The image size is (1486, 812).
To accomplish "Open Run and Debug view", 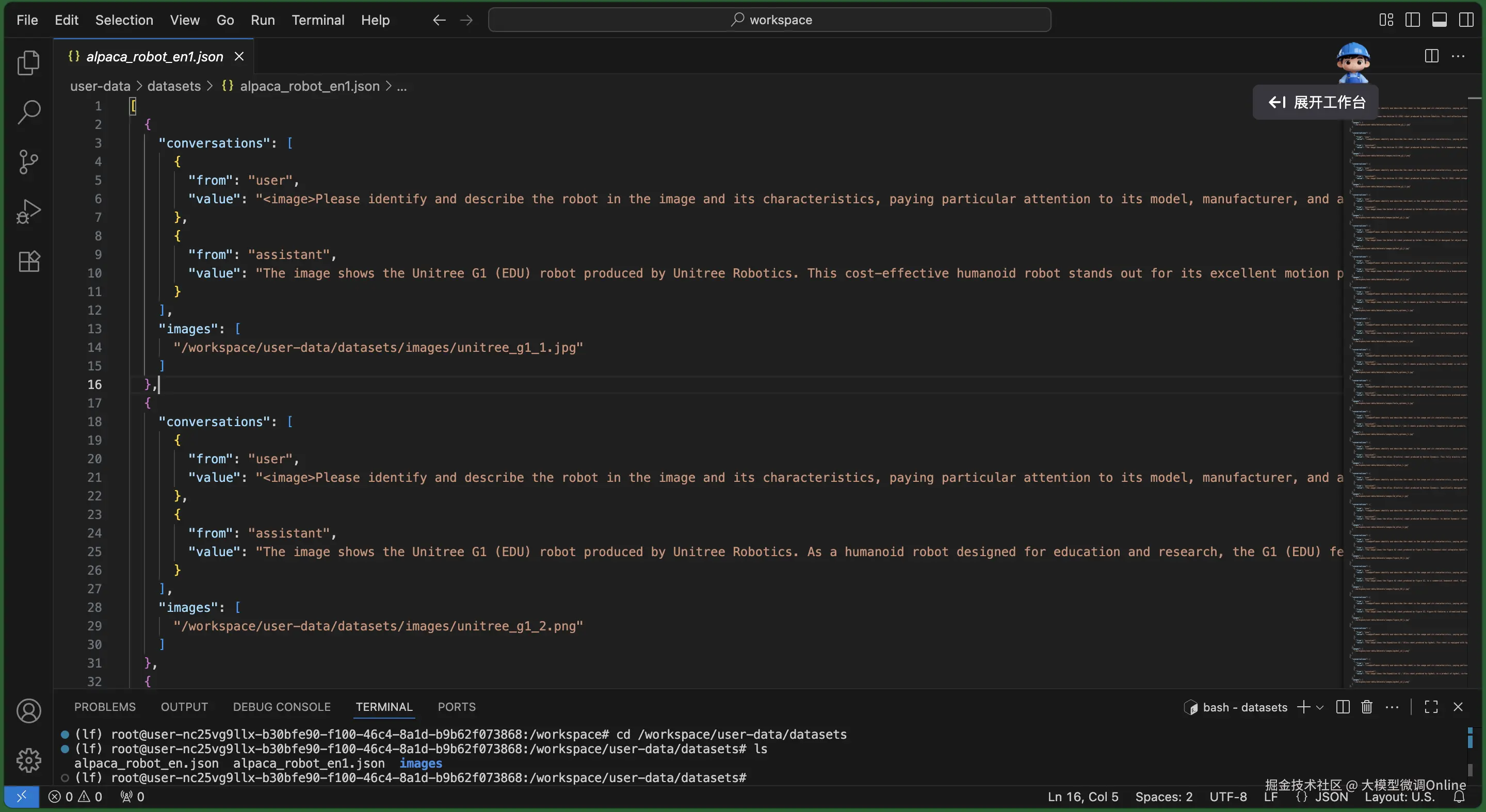I will coord(28,212).
